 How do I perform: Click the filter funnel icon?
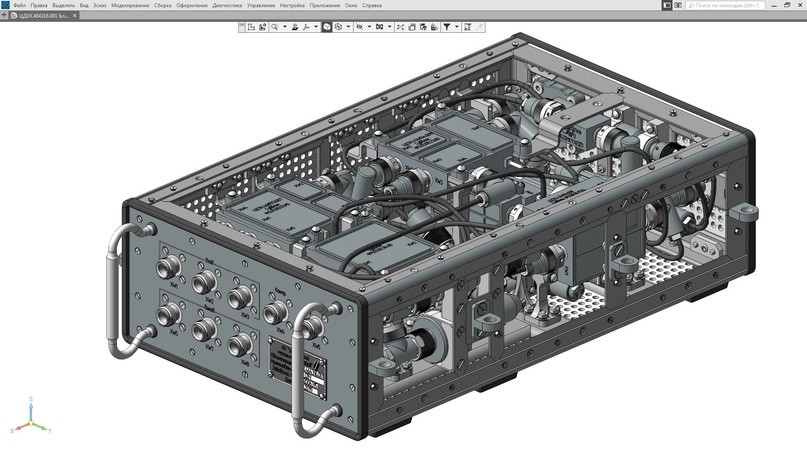[x=446, y=27]
